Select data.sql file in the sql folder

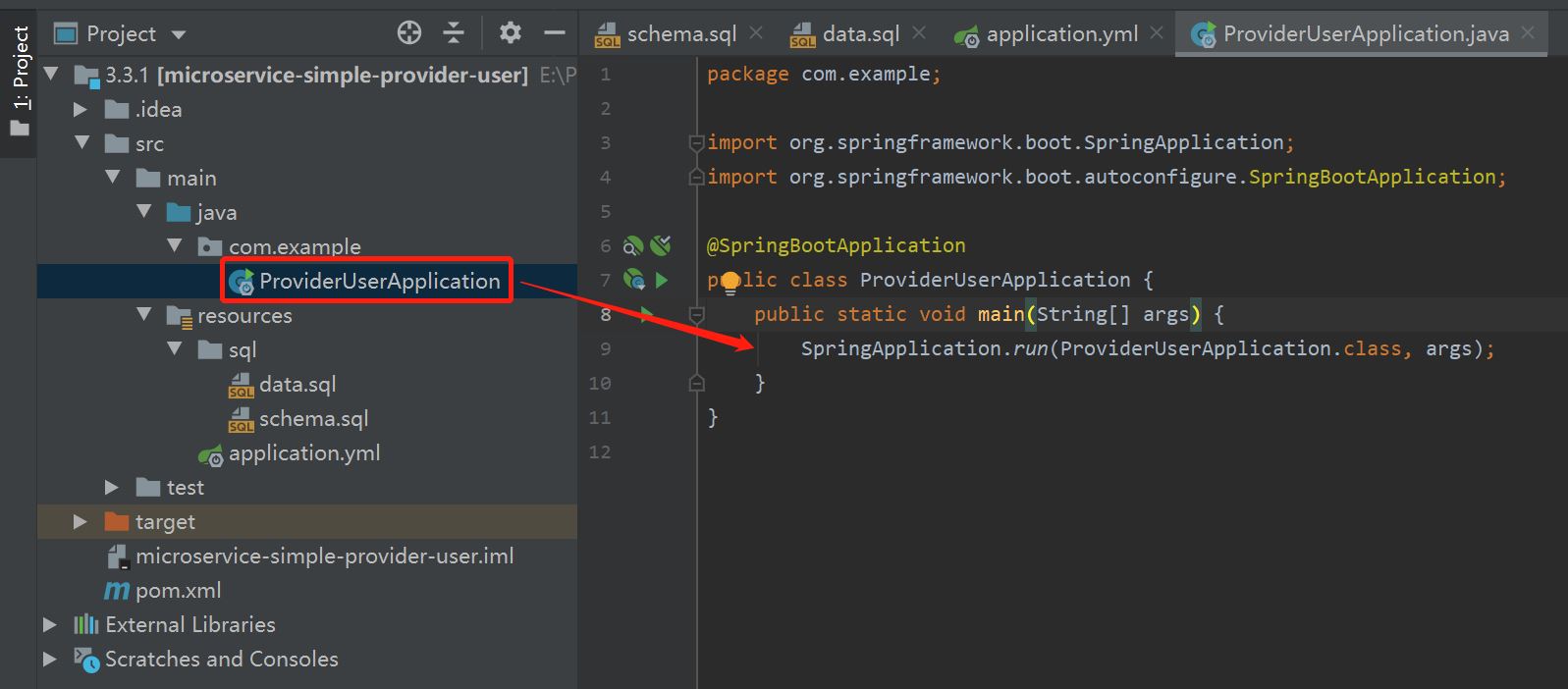[297, 385]
